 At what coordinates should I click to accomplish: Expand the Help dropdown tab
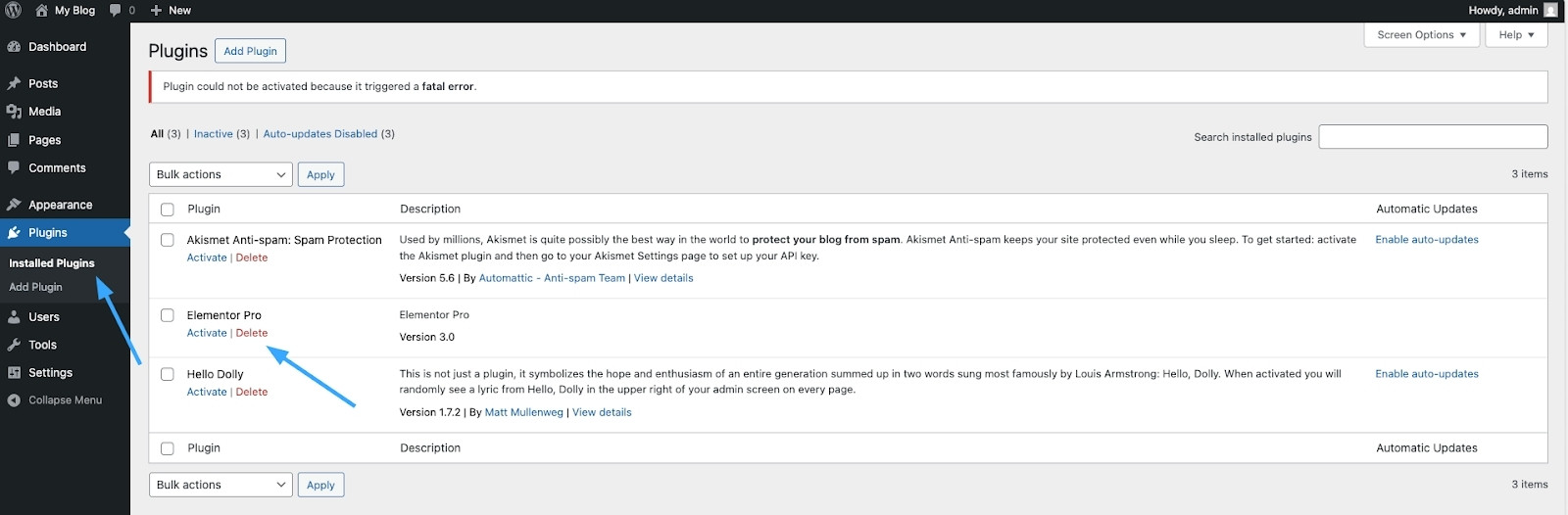1516,35
